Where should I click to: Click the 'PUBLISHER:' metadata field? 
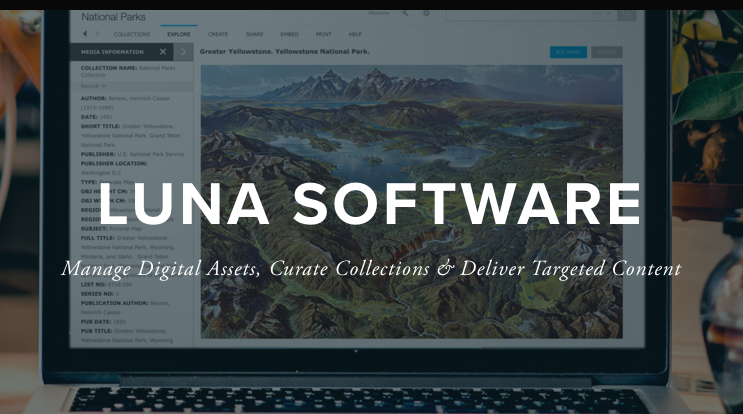(132, 154)
